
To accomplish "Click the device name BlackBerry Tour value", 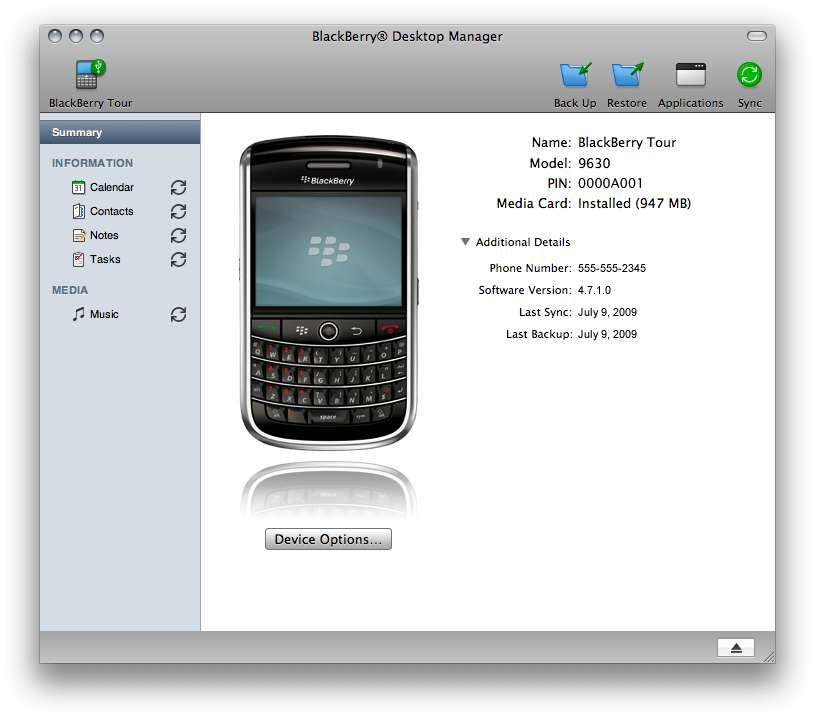I will coord(627,142).
